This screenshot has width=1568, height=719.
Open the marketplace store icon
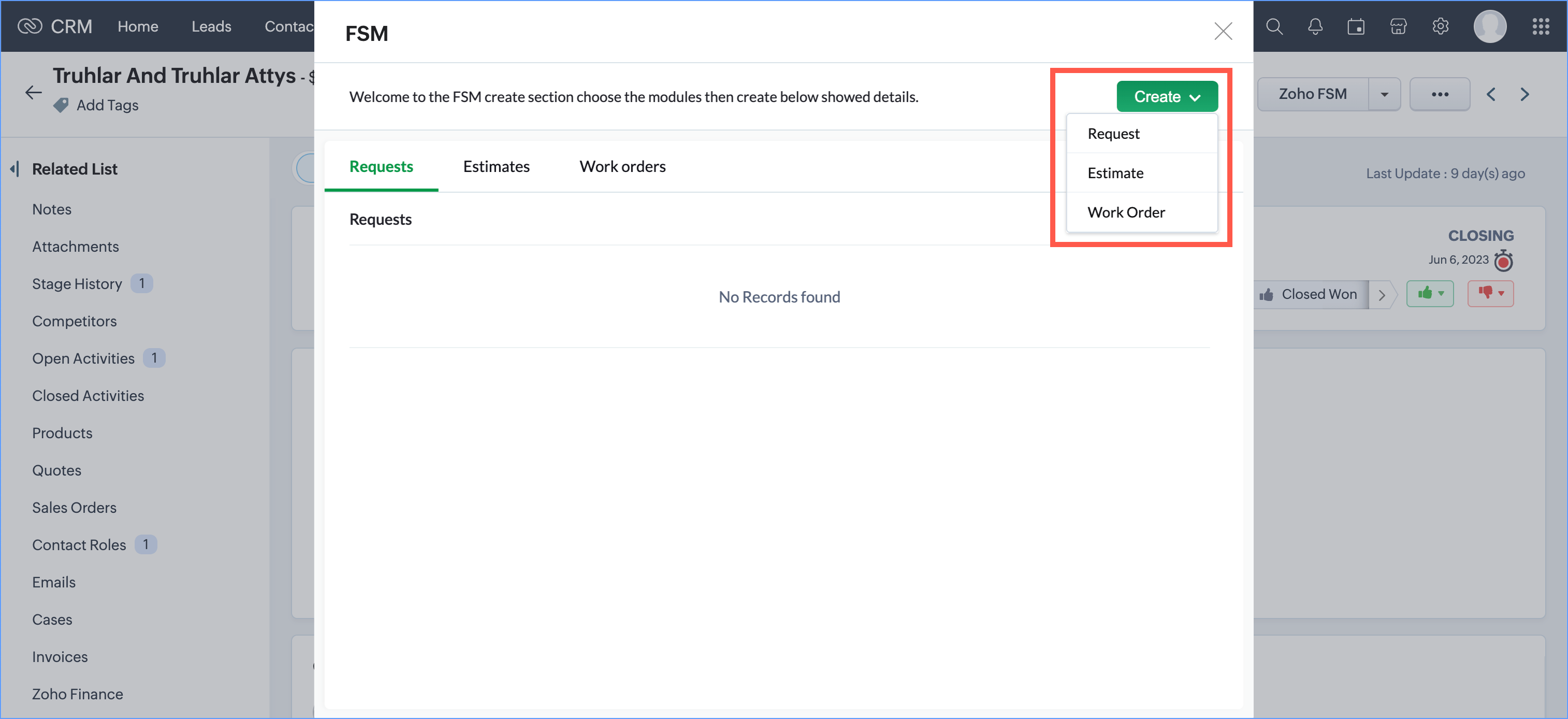[x=1398, y=26]
